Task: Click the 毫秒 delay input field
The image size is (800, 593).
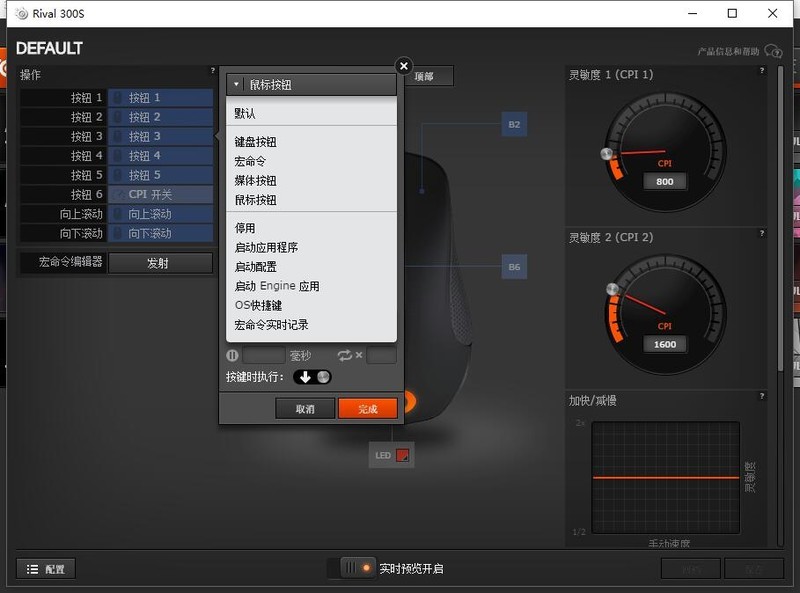Action: point(262,356)
